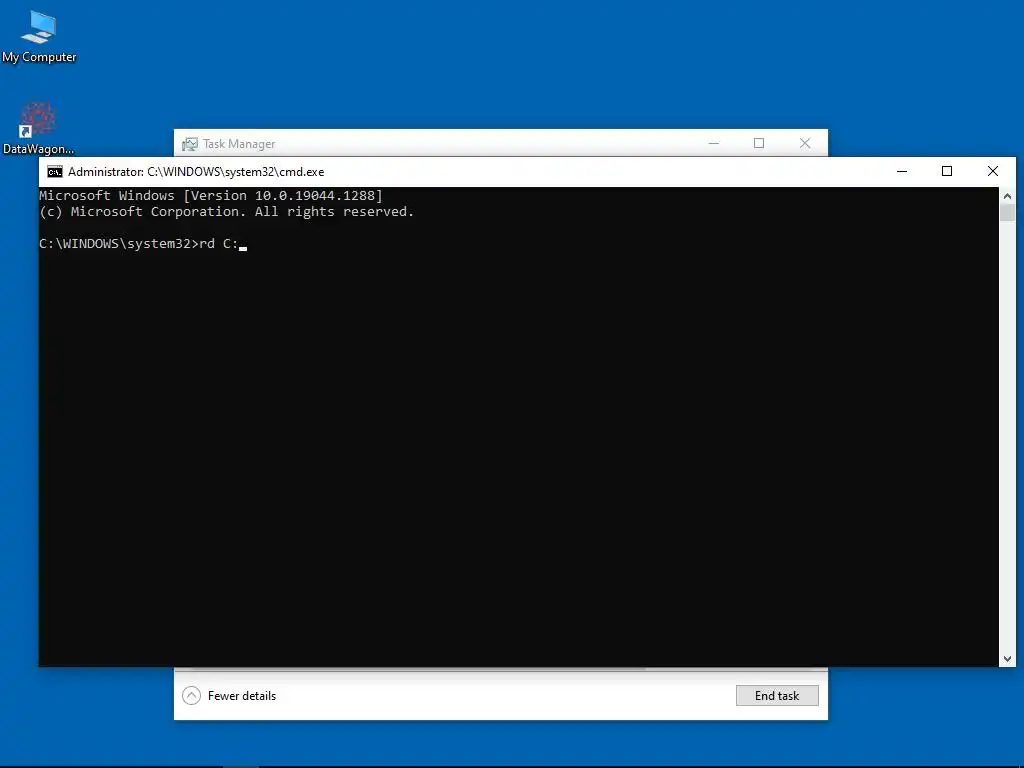Maximize the command prompt window
Image resolution: width=1024 pixels, height=768 pixels.
[x=947, y=171]
